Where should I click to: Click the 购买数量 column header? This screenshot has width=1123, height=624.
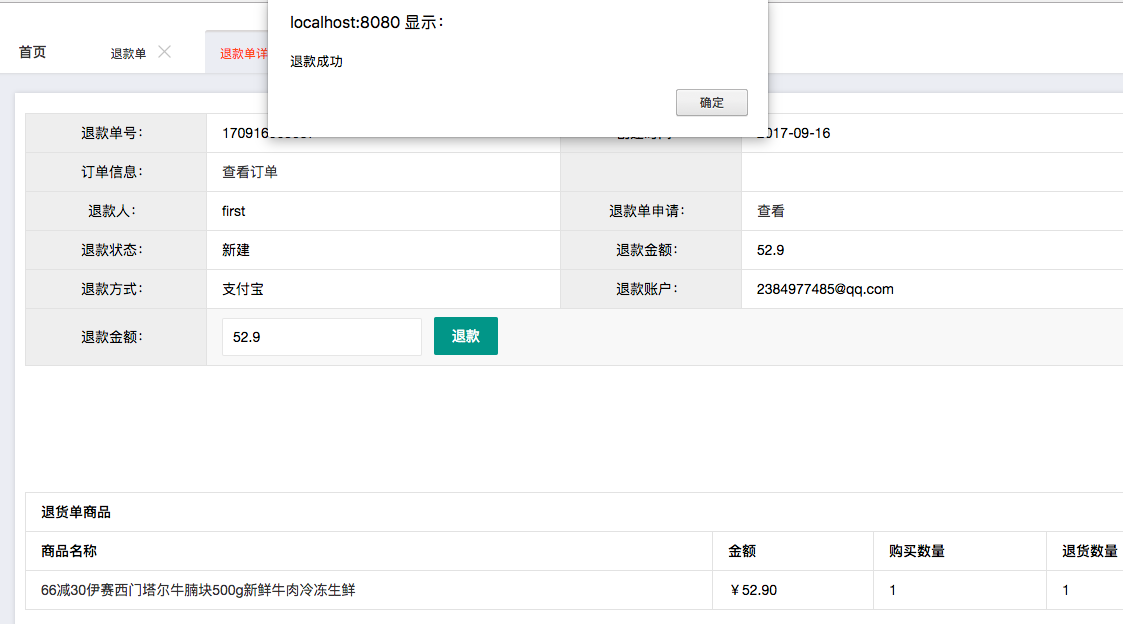(x=916, y=551)
